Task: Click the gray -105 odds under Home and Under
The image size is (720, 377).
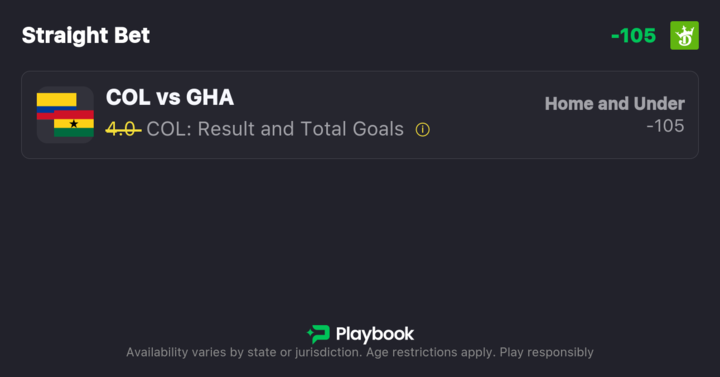Action: coord(665,126)
